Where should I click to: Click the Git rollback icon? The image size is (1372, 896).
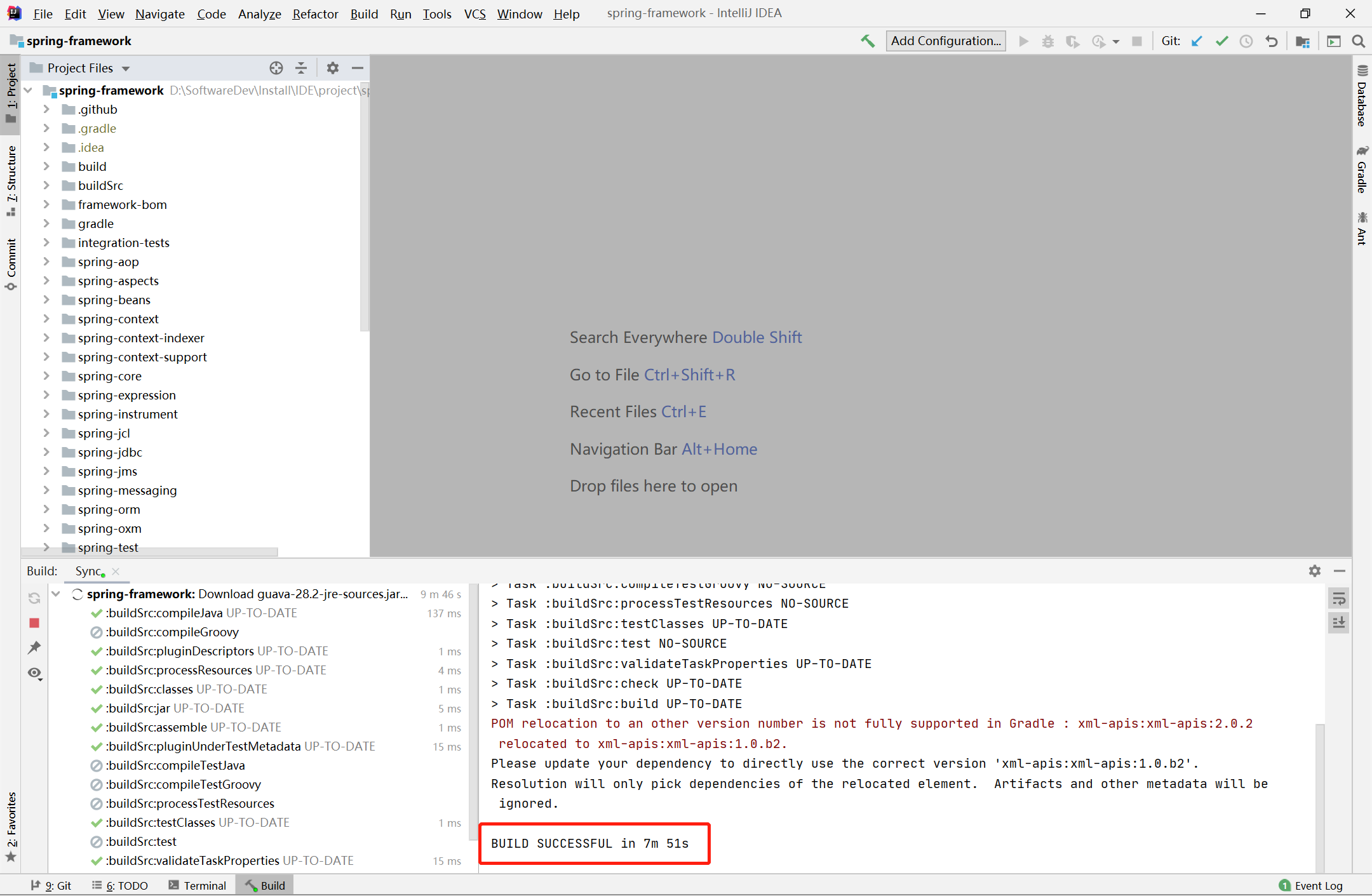(1271, 41)
